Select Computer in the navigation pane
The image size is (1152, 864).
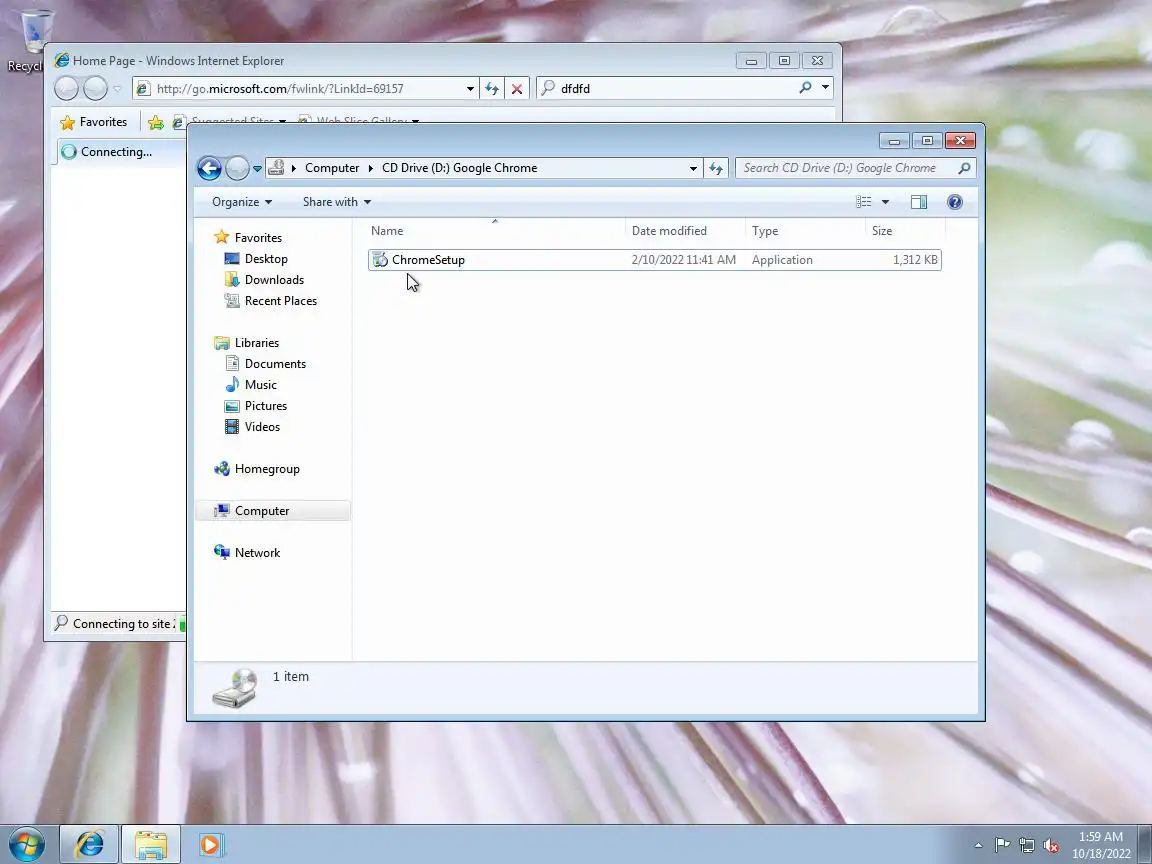[273, 511]
